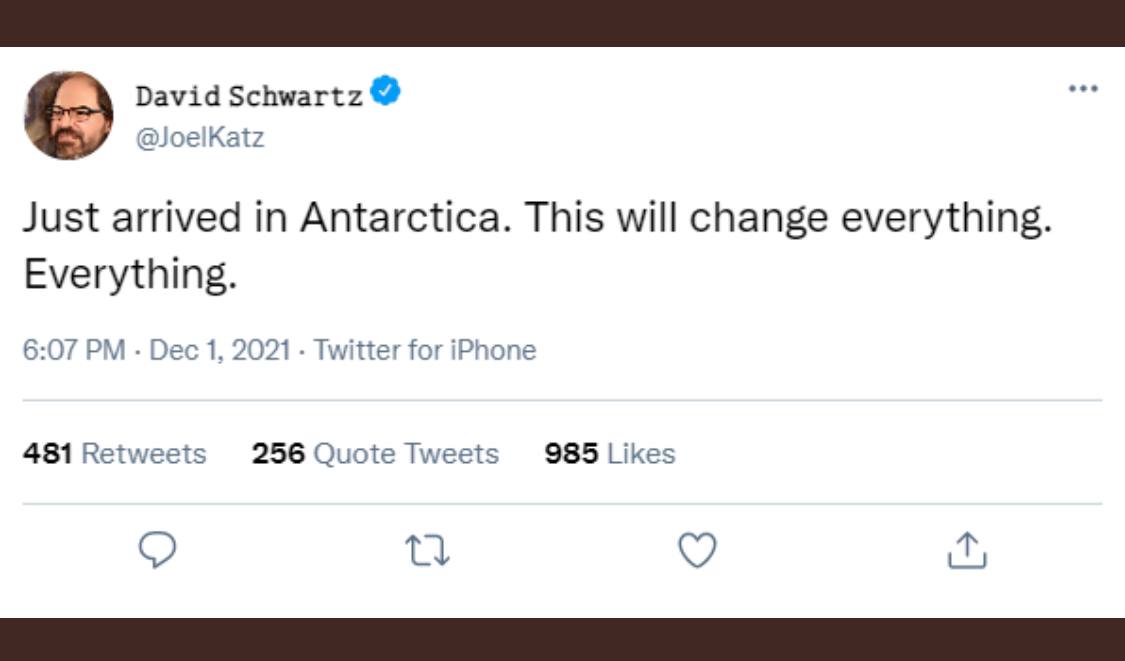Open the @JoelKatz handle link
The image size is (1125, 661).
pos(199,137)
